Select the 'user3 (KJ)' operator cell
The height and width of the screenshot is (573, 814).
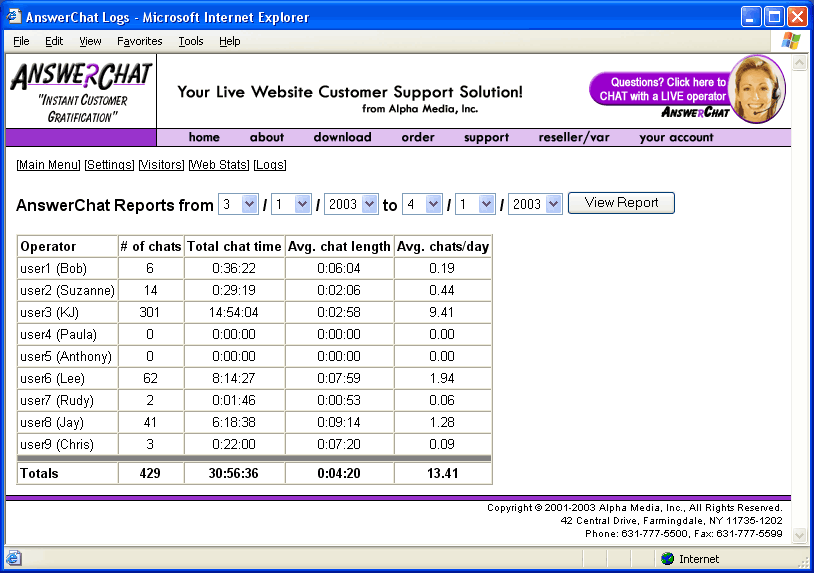(x=67, y=312)
